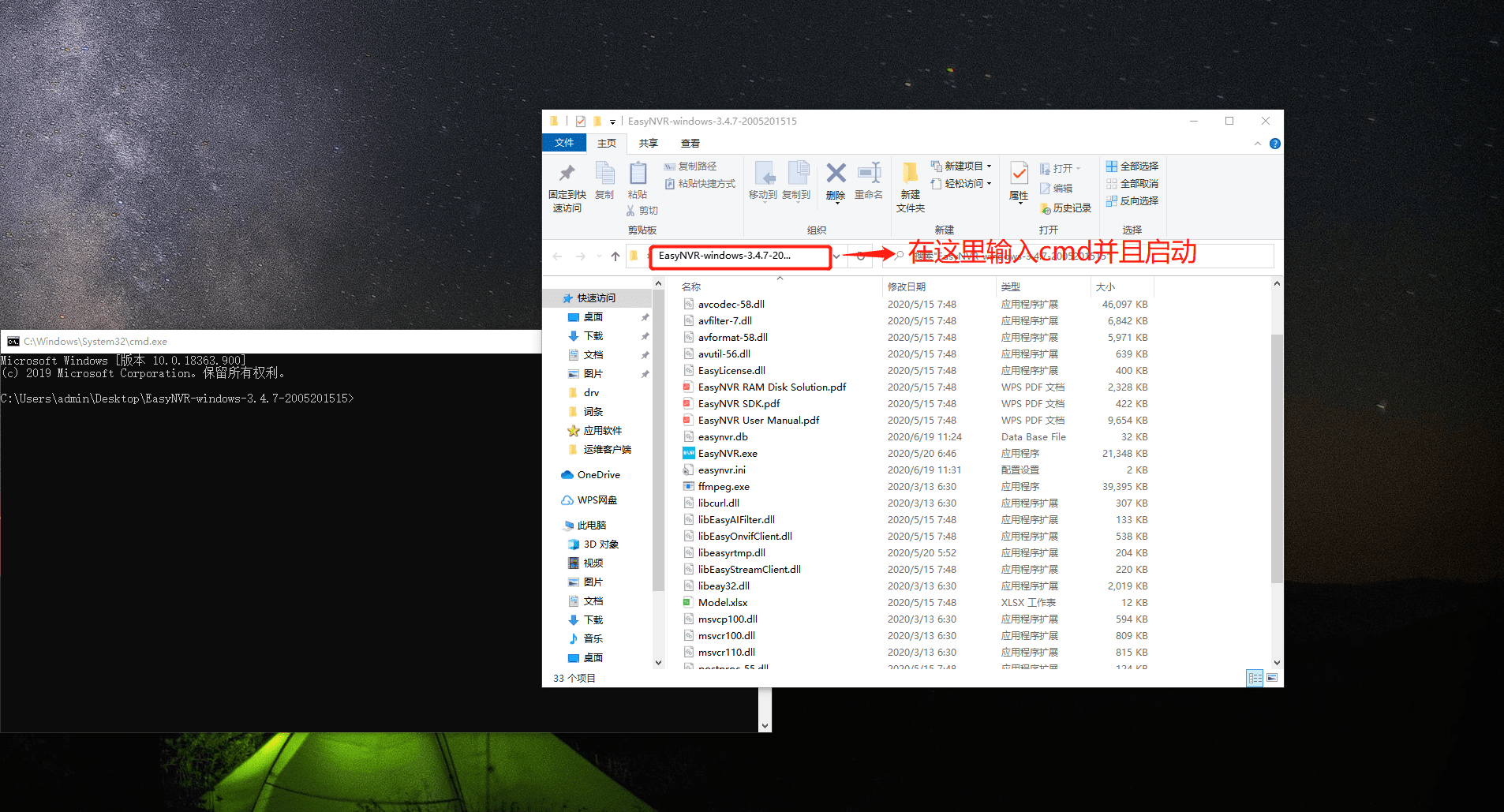Click the refresh icon beside address bar
Viewport: 1504px width, 812px height.
coord(861,256)
